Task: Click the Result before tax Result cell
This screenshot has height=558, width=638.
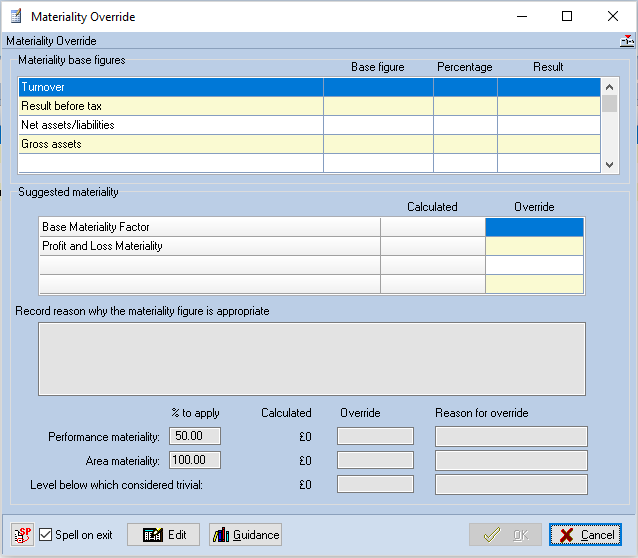Action: (549, 106)
